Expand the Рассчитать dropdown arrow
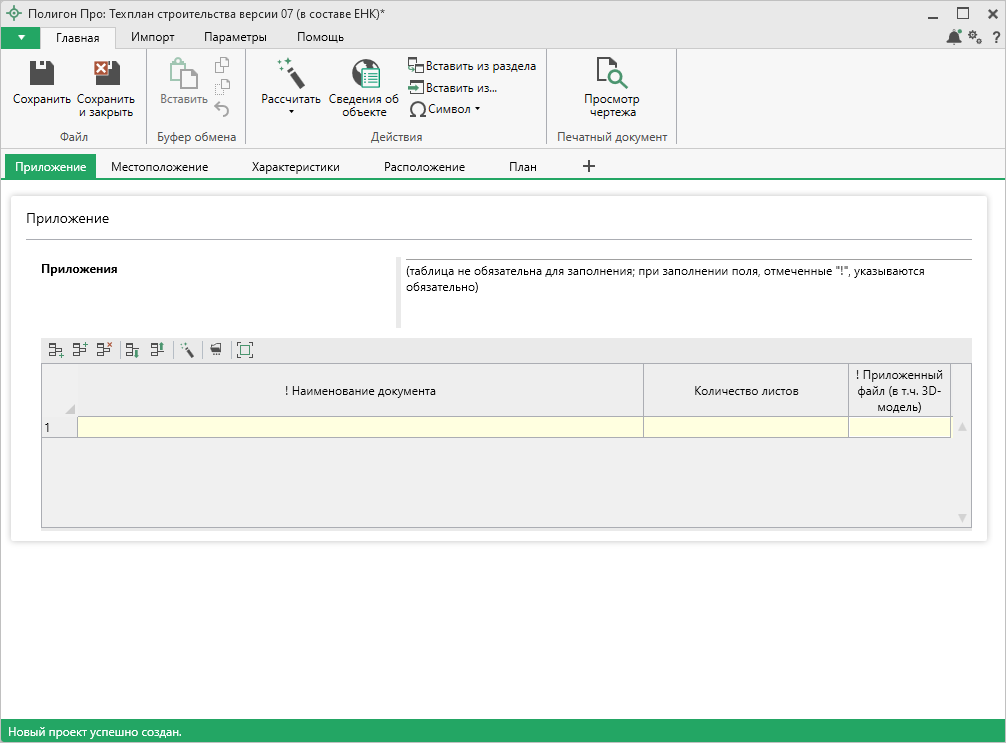Screen dimensions: 1006x743 click(x=291, y=112)
